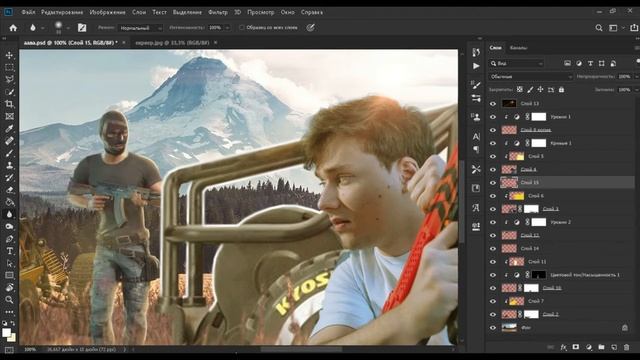Hide the Слой 5 layer

click(x=493, y=156)
